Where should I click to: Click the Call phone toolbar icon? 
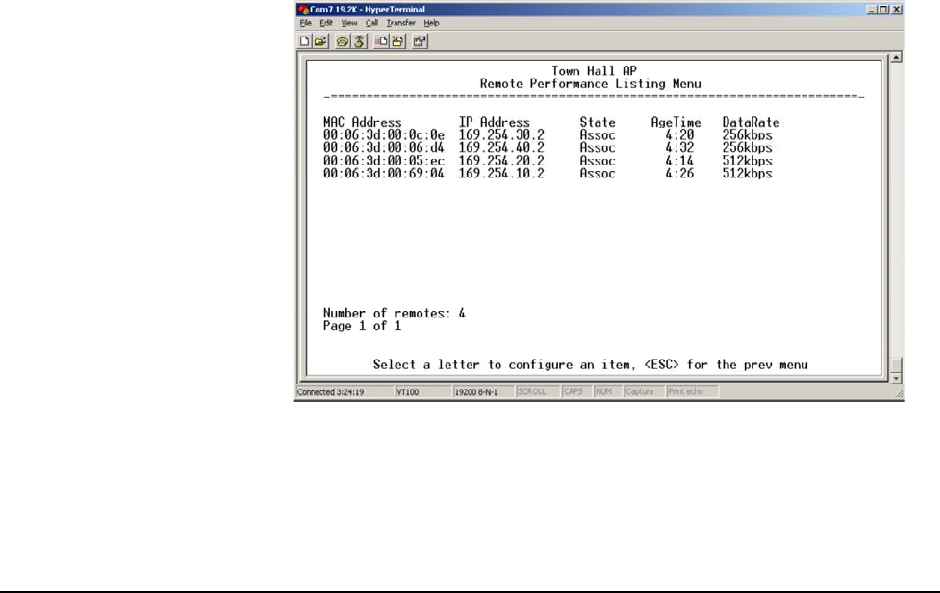(342, 41)
